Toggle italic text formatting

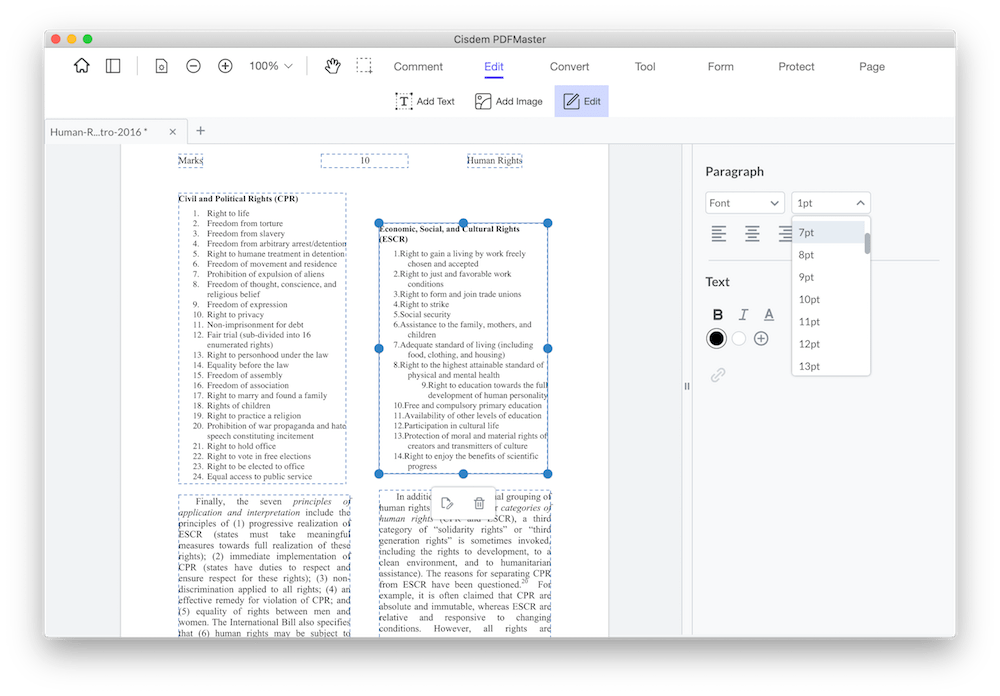(743, 315)
